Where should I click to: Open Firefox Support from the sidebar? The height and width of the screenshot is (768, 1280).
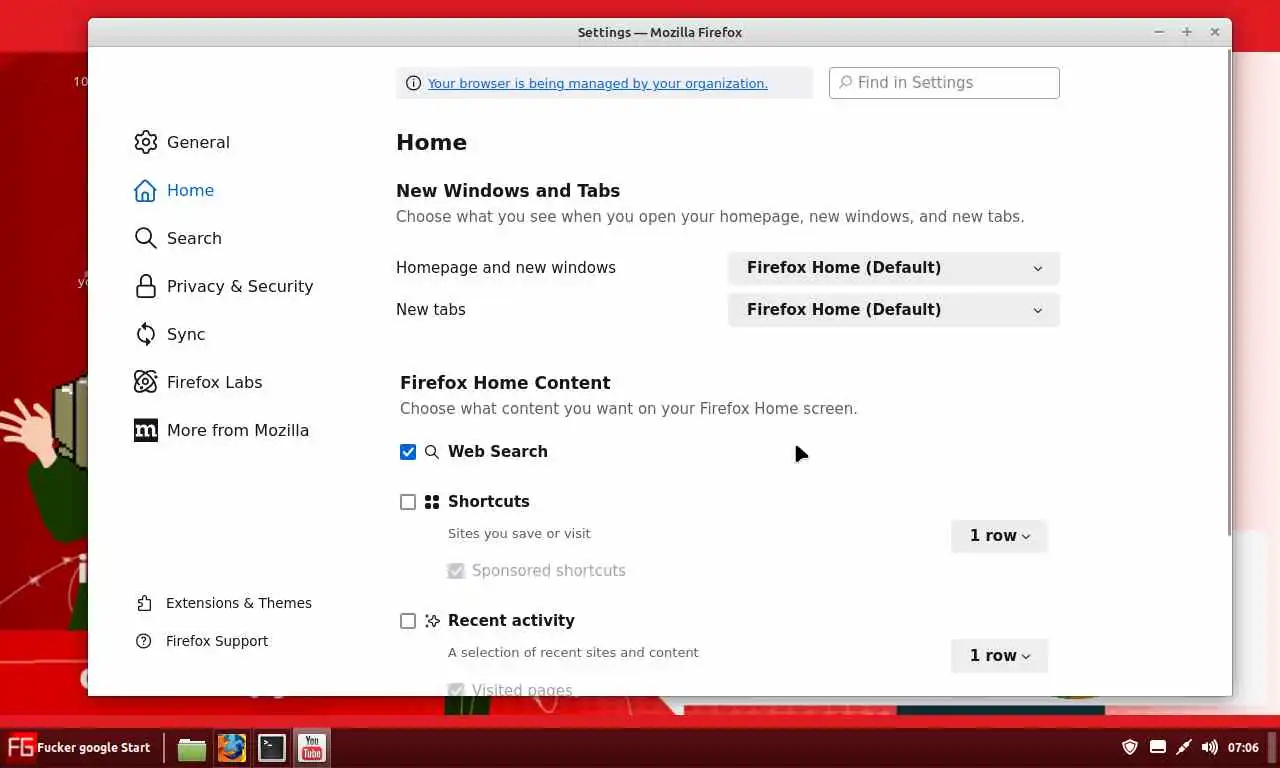click(202, 641)
